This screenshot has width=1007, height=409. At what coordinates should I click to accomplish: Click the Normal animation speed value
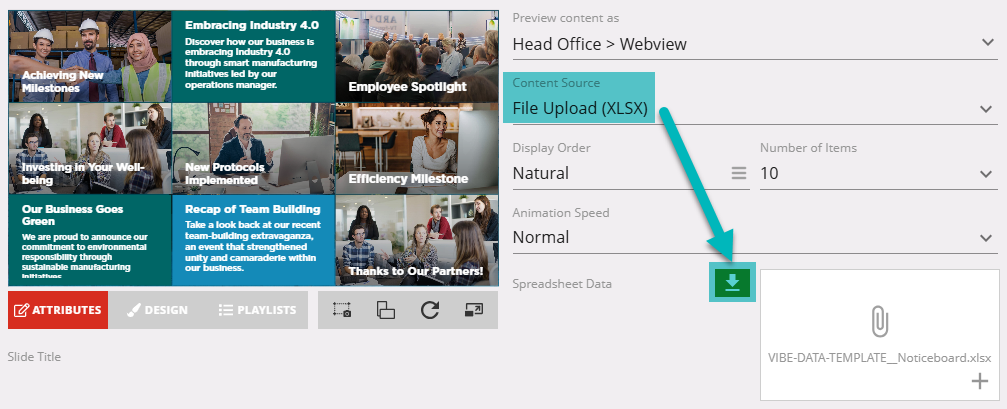(541, 238)
